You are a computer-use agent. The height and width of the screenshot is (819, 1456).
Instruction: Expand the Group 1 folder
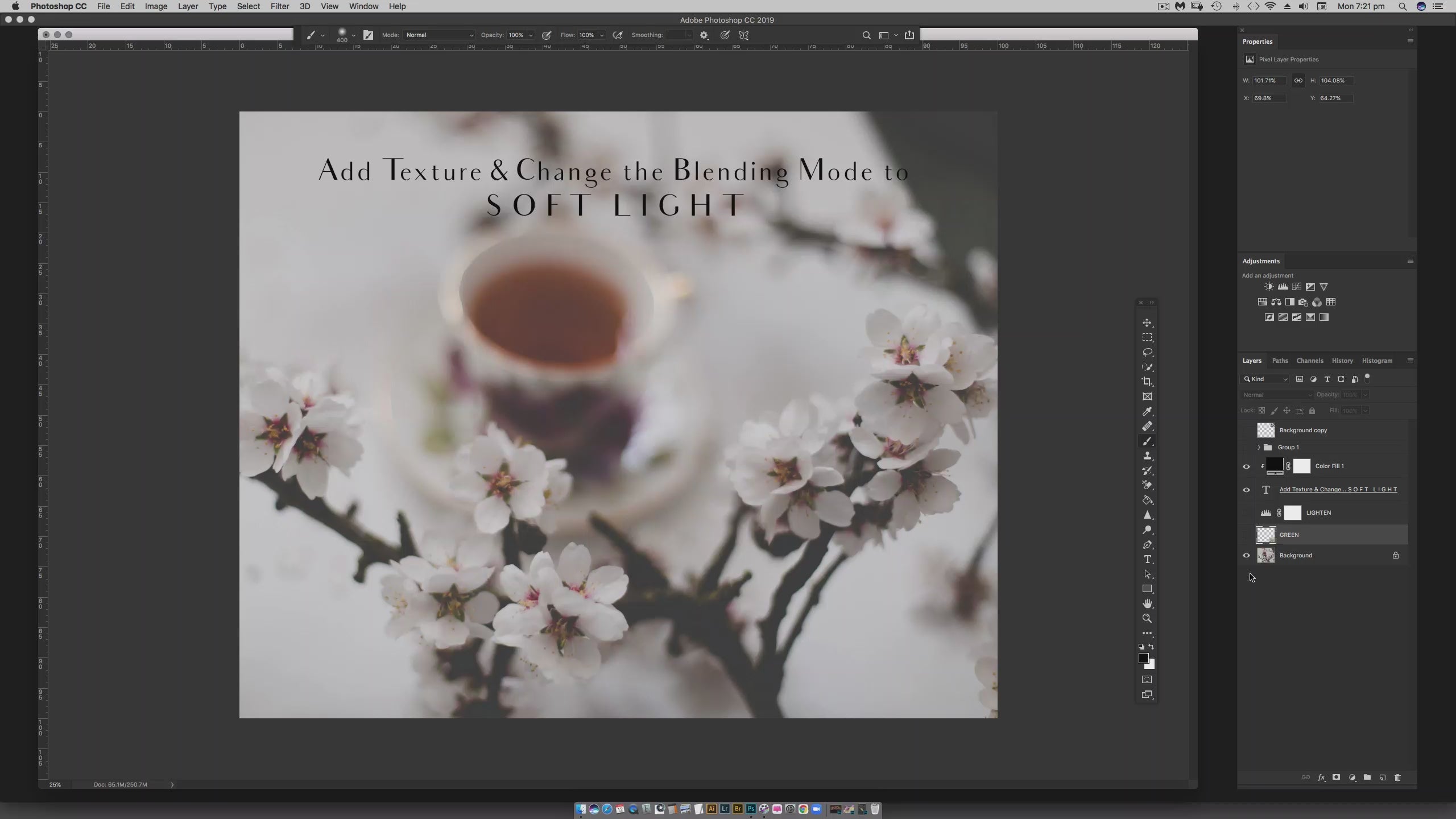click(1259, 448)
